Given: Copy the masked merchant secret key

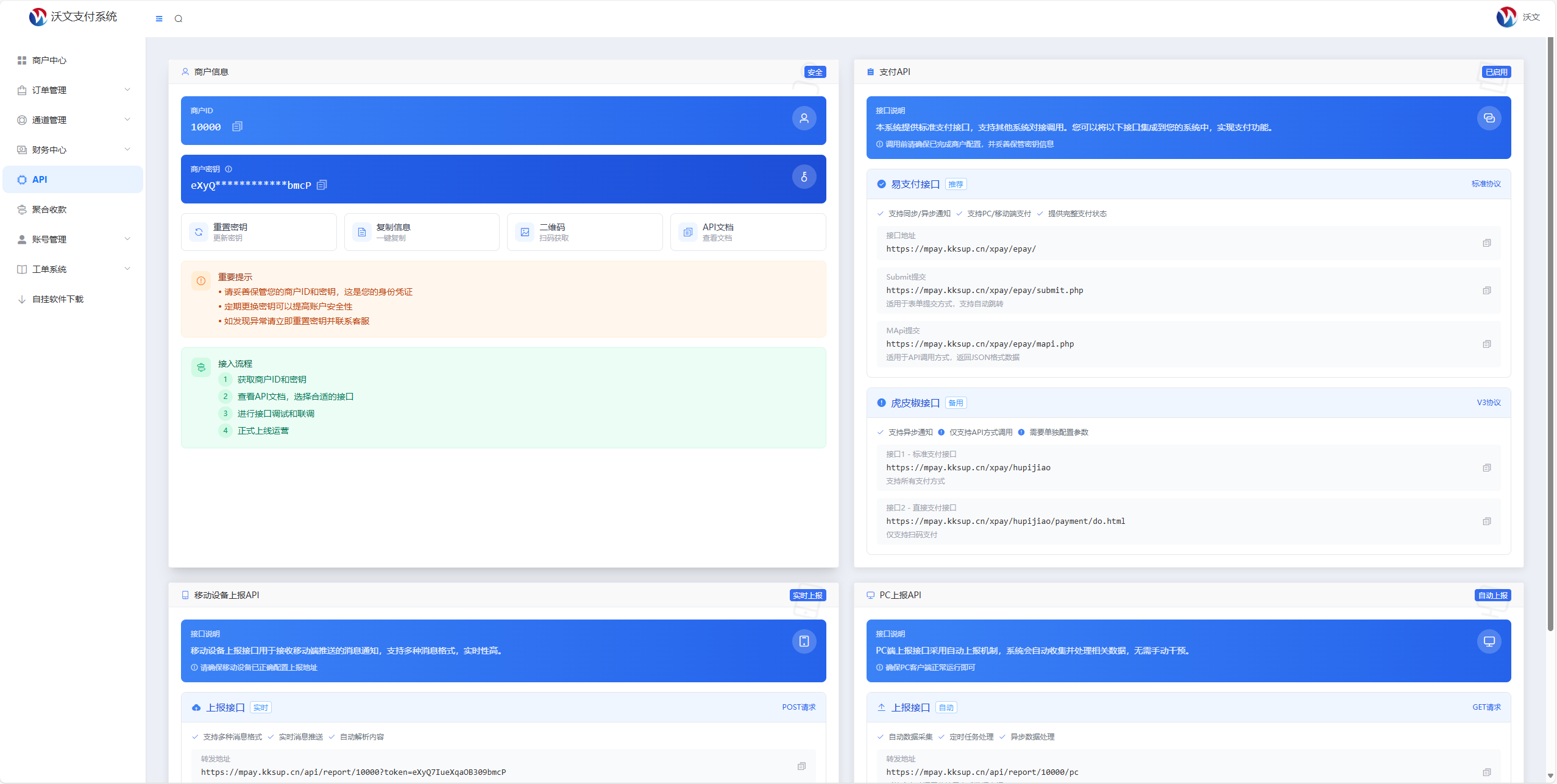Looking at the screenshot, I should coord(322,185).
